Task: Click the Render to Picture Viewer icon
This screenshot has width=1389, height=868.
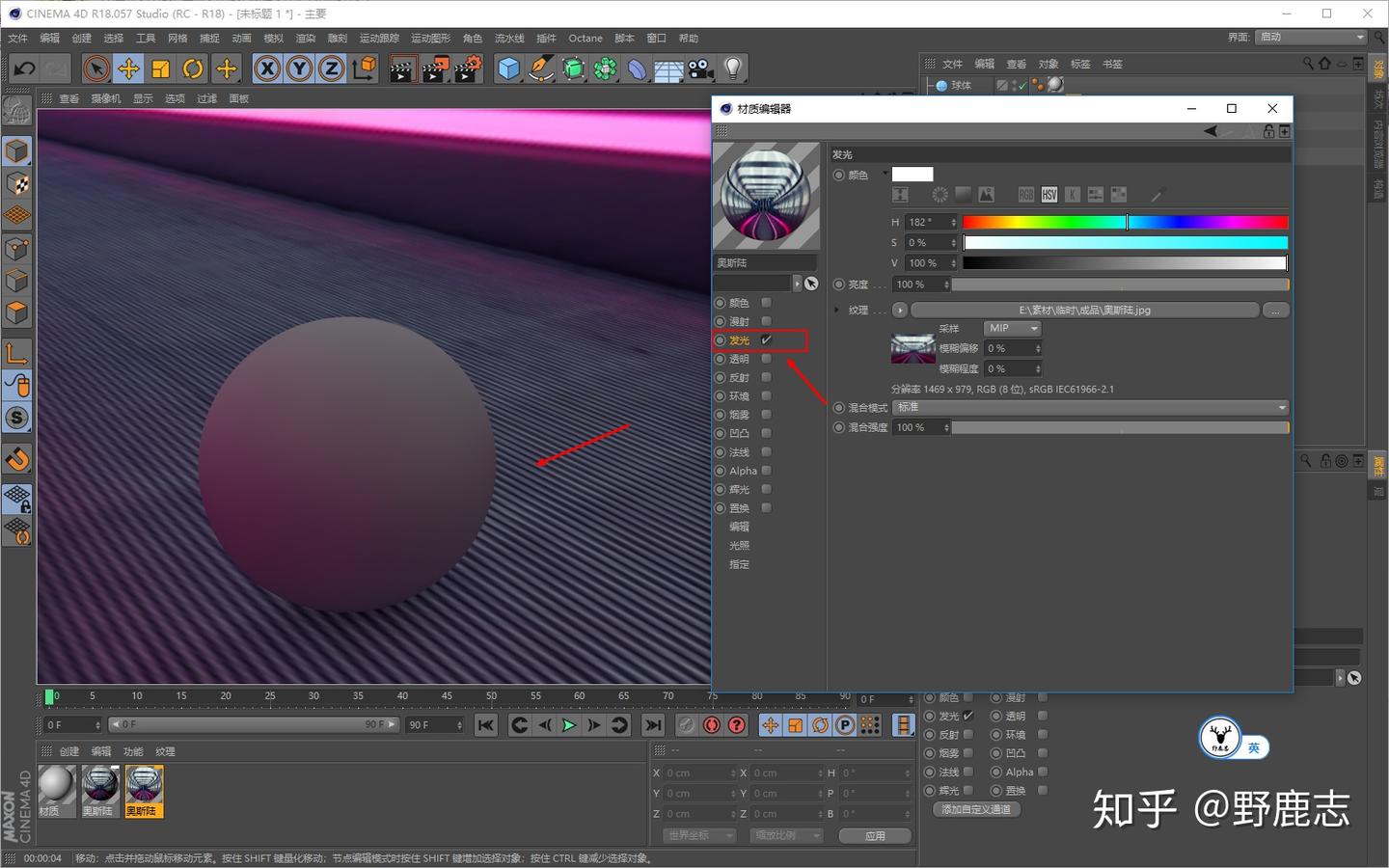Action: (x=434, y=68)
